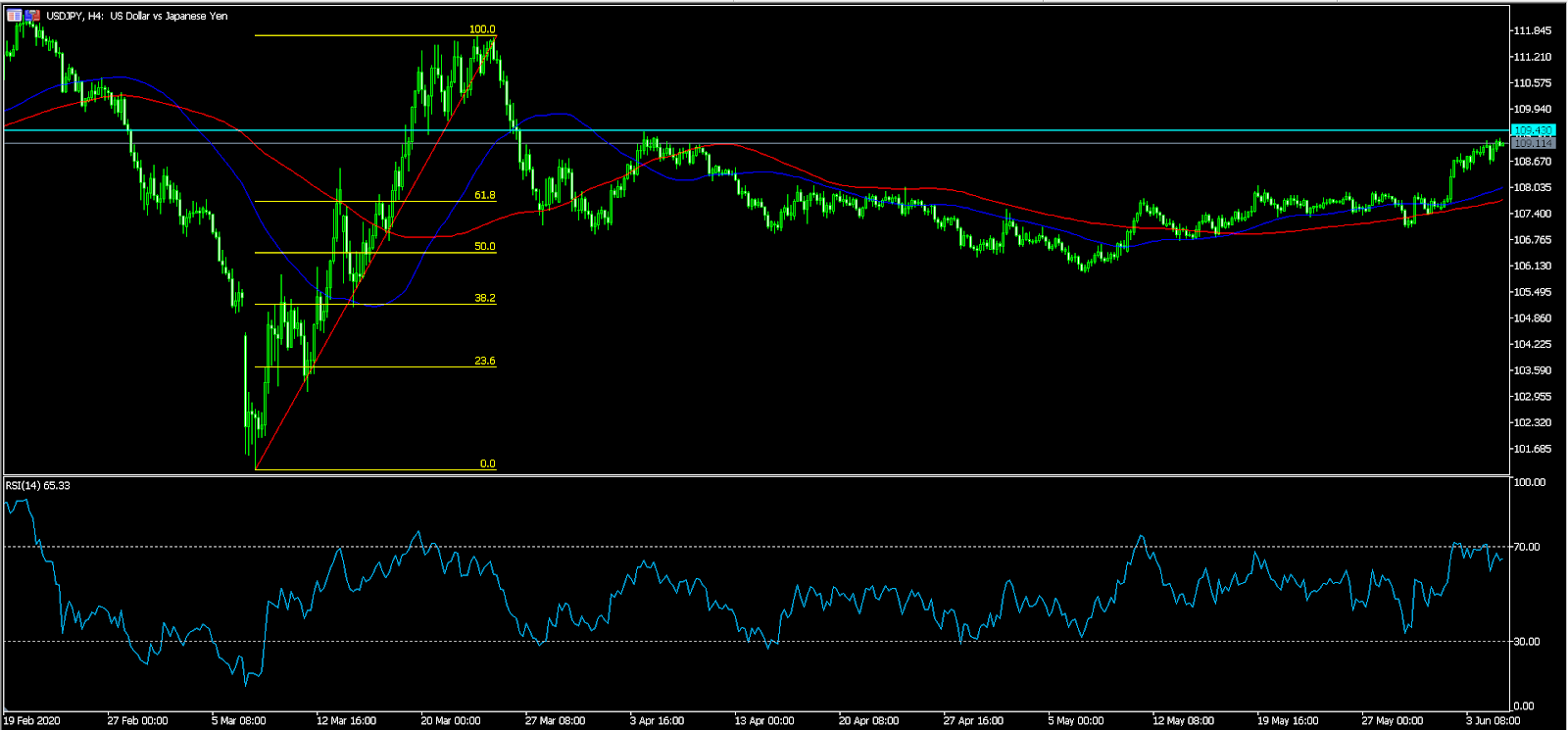The width and height of the screenshot is (1568, 730).
Task: Click the RSI 30.00 oversold level label
Action: pos(1526,641)
